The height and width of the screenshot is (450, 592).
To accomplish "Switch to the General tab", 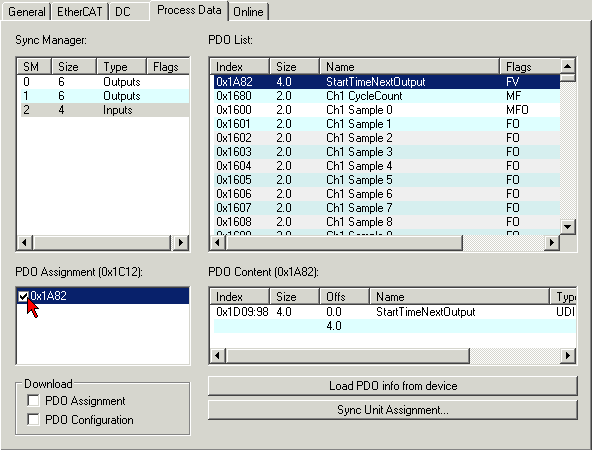I will point(26,11).
